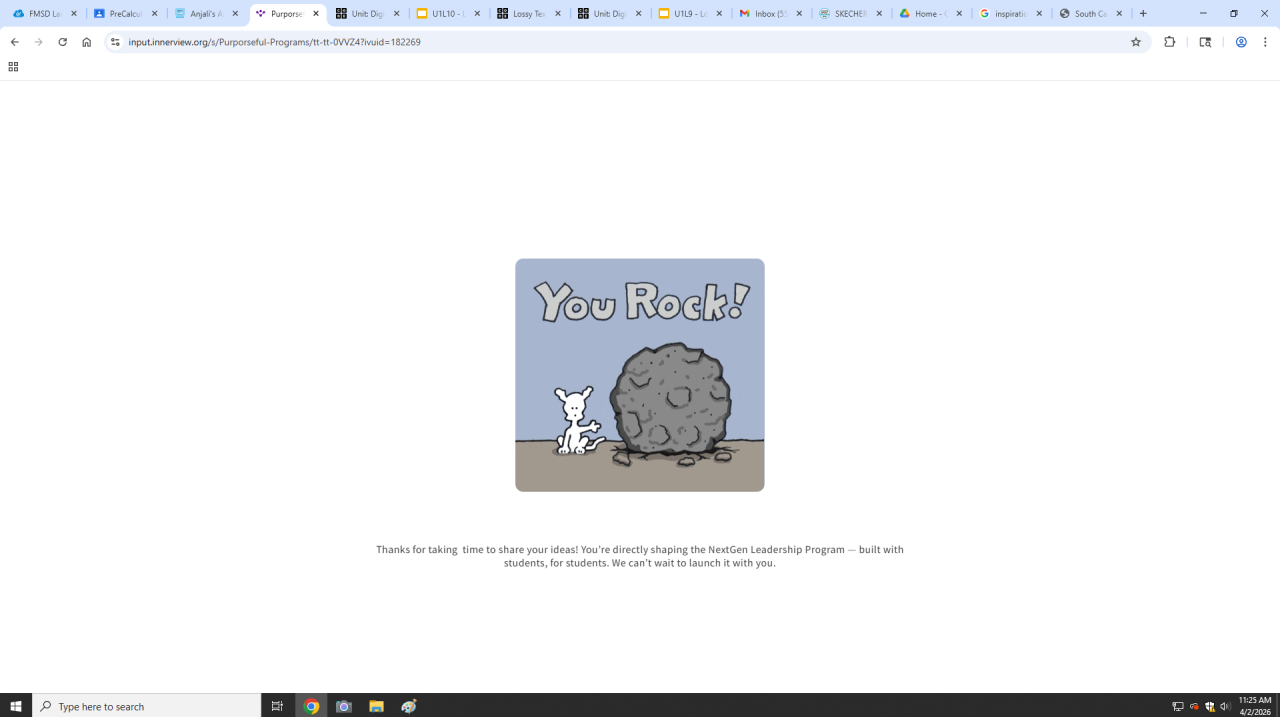
Task: Close the South Ca tab
Action: point(1120,14)
